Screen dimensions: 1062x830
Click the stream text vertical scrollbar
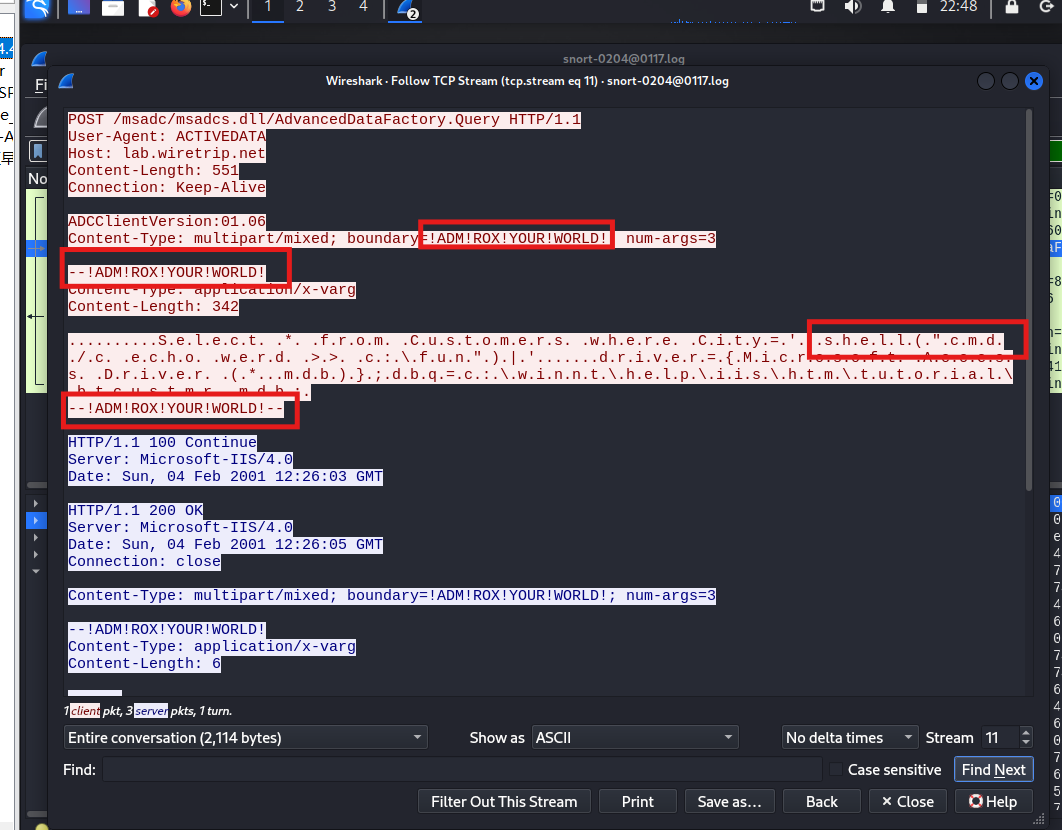point(1029,301)
